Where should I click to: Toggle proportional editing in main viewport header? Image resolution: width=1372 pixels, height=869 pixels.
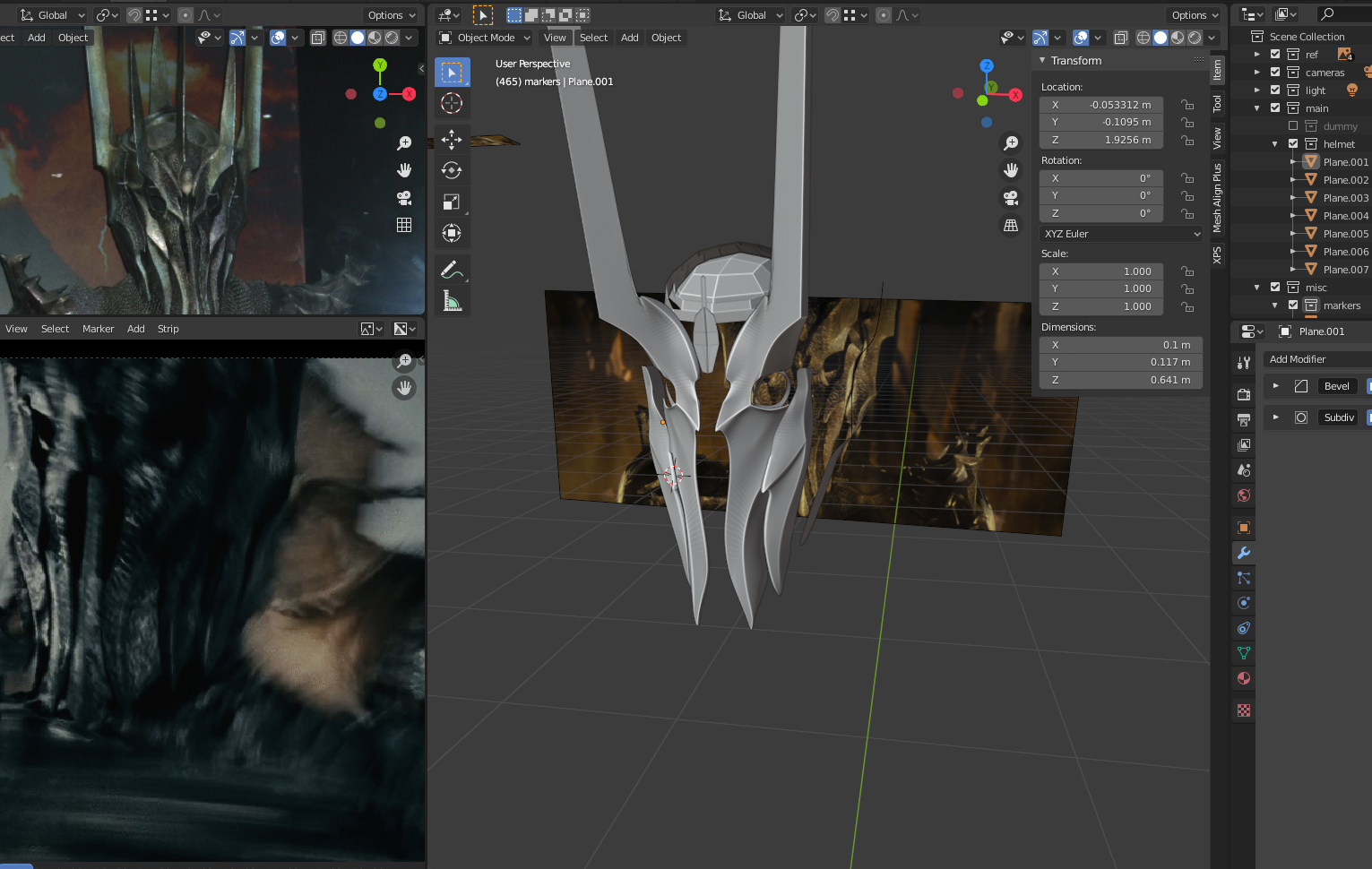point(884,15)
